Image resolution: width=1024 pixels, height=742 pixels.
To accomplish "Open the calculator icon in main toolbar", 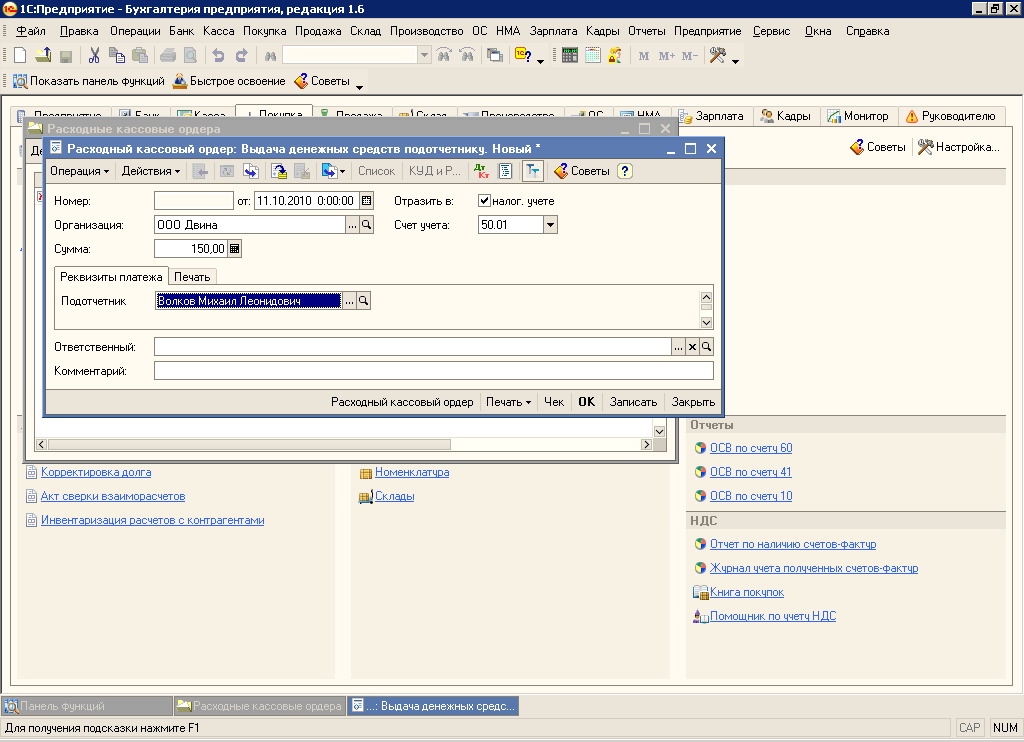I will coord(569,56).
